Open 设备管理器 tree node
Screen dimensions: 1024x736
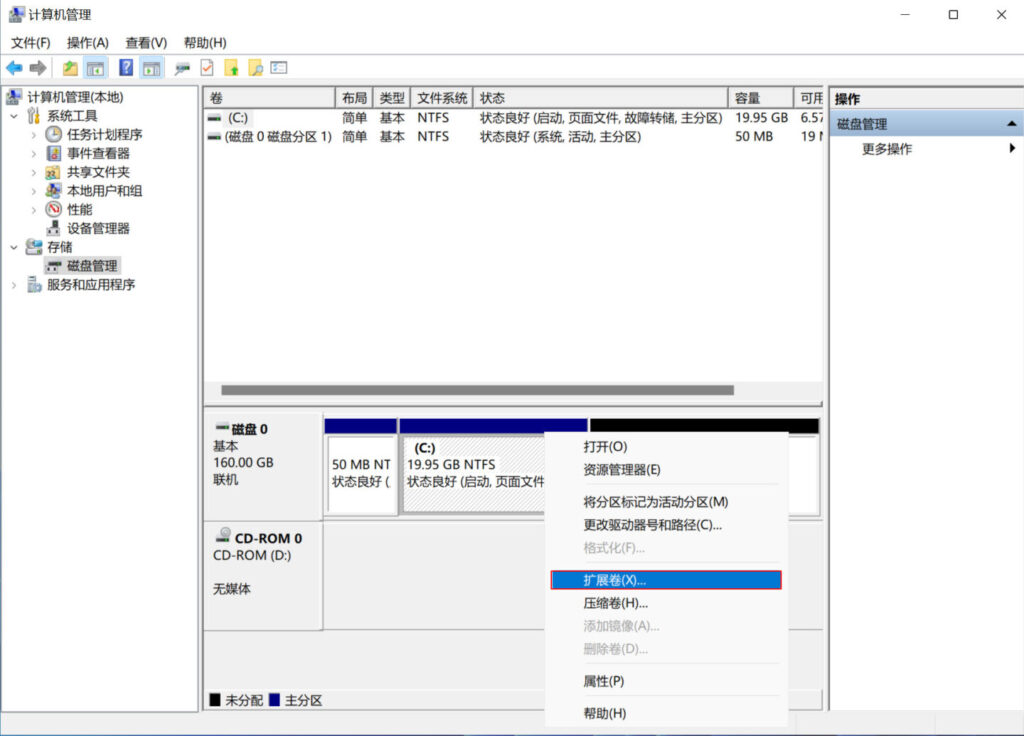point(98,229)
